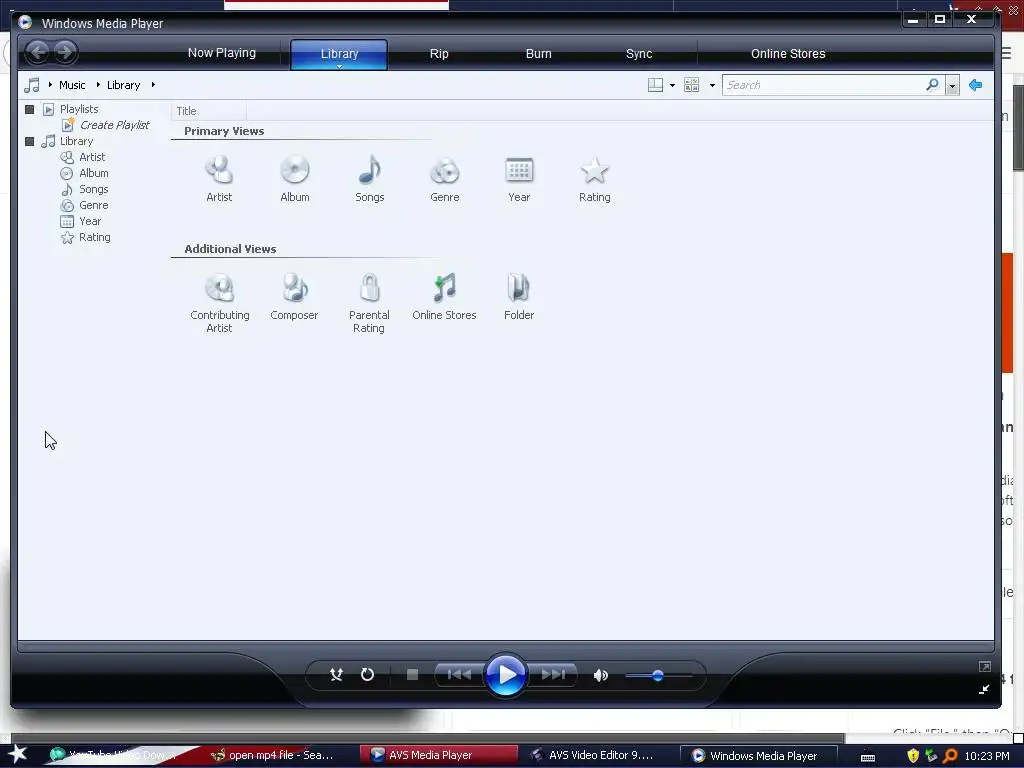Adjust the volume slider
The height and width of the screenshot is (768, 1024).
point(658,676)
